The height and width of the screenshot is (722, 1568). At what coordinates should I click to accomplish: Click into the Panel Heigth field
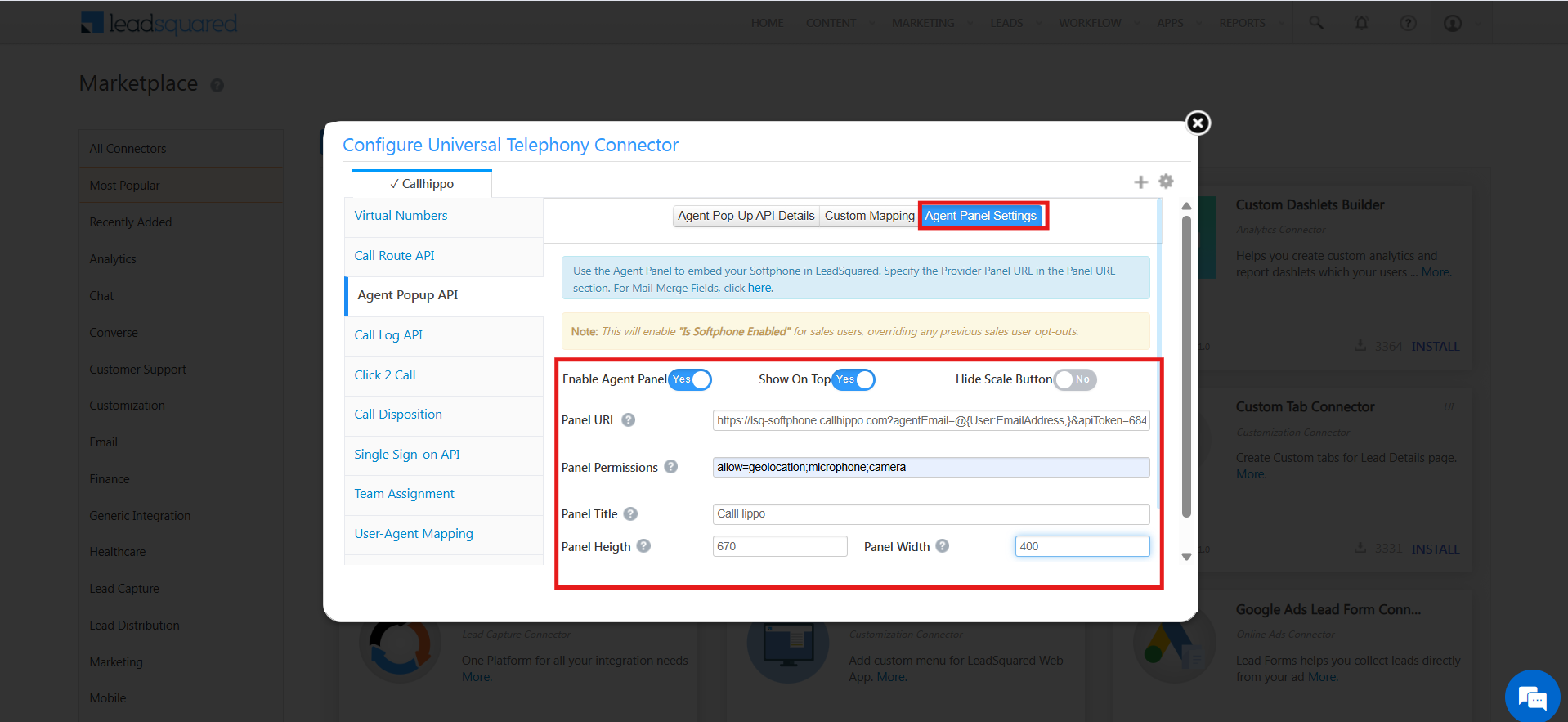pos(780,546)
